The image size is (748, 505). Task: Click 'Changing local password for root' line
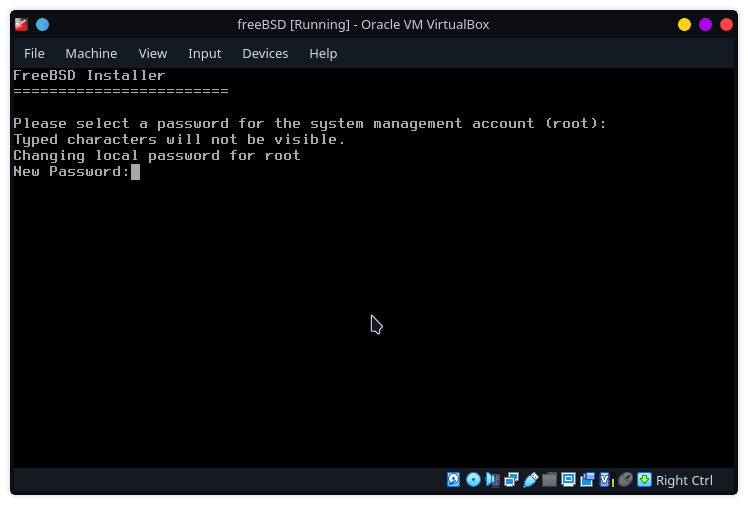click(157, 155)
